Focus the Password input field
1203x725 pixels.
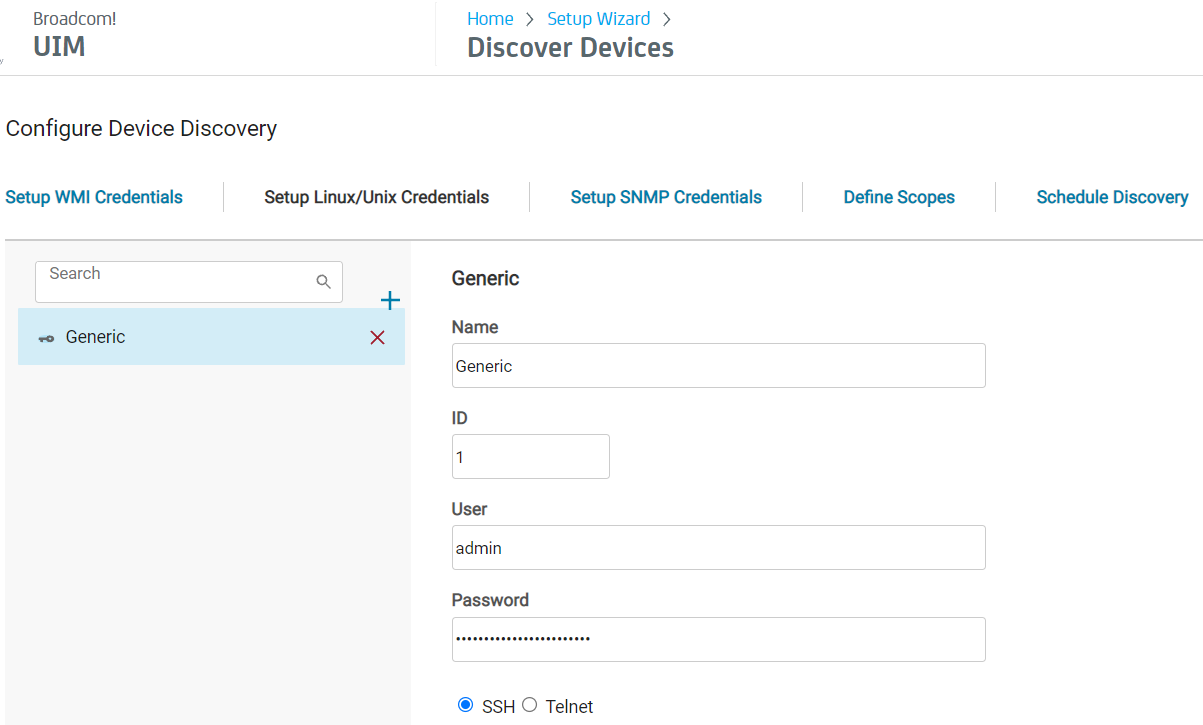pyautogui.click(x=718, y=639)
